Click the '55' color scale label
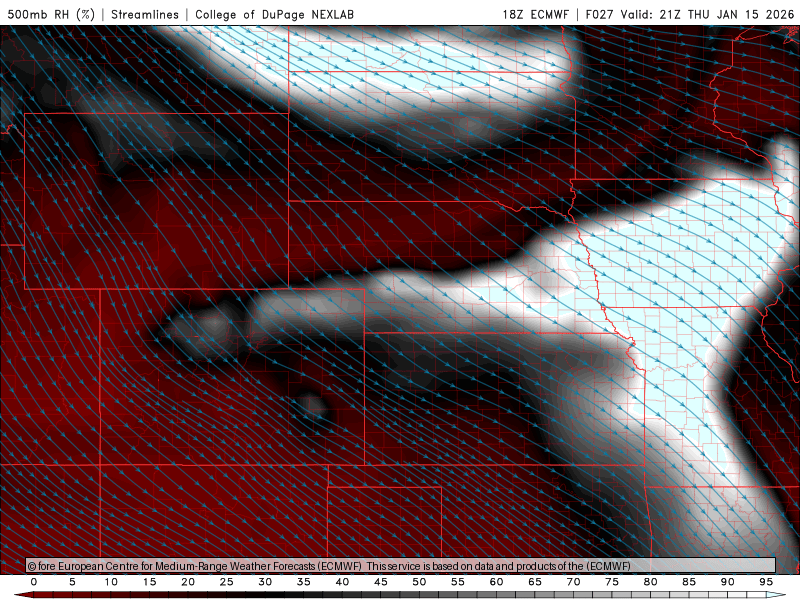This screenshot has width=800, height=600. tap(458, 582)
